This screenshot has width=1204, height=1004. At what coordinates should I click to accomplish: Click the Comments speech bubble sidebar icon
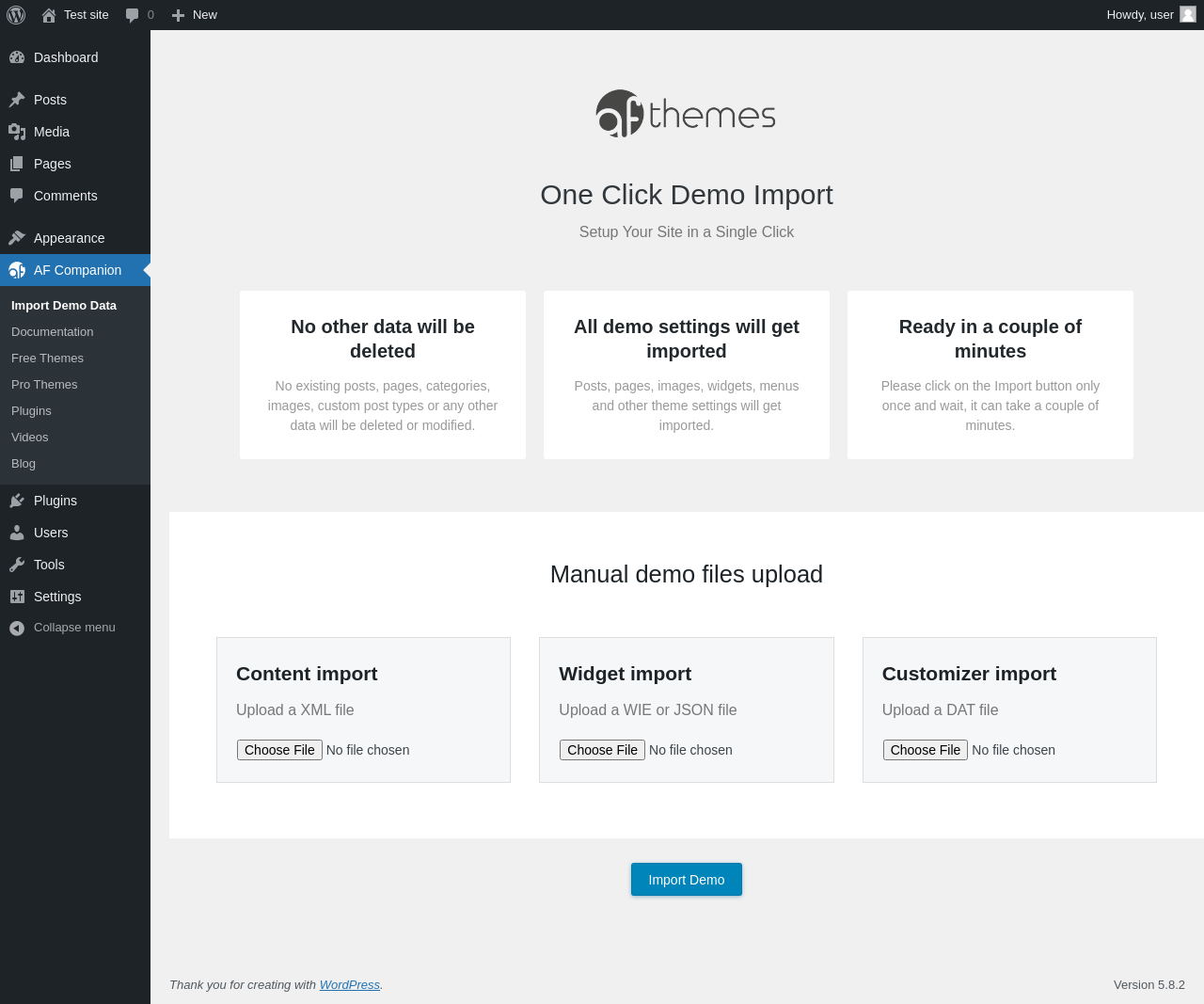click(17, 196)
